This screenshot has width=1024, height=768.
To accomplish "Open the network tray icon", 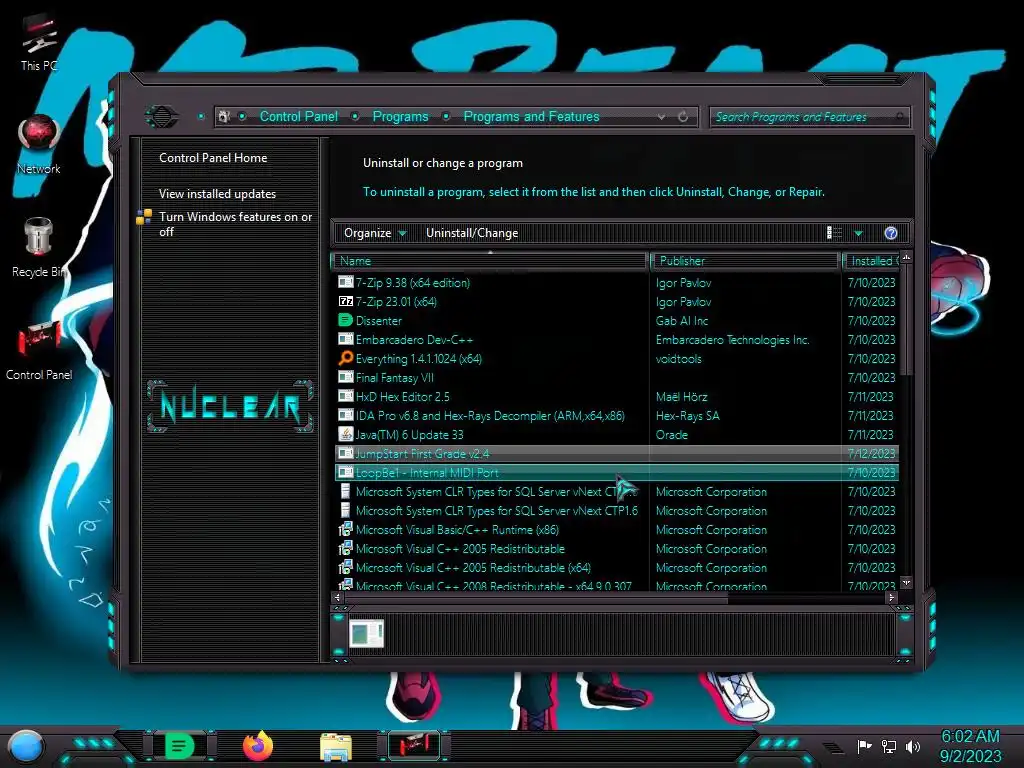I will click(x=889, y=746).
